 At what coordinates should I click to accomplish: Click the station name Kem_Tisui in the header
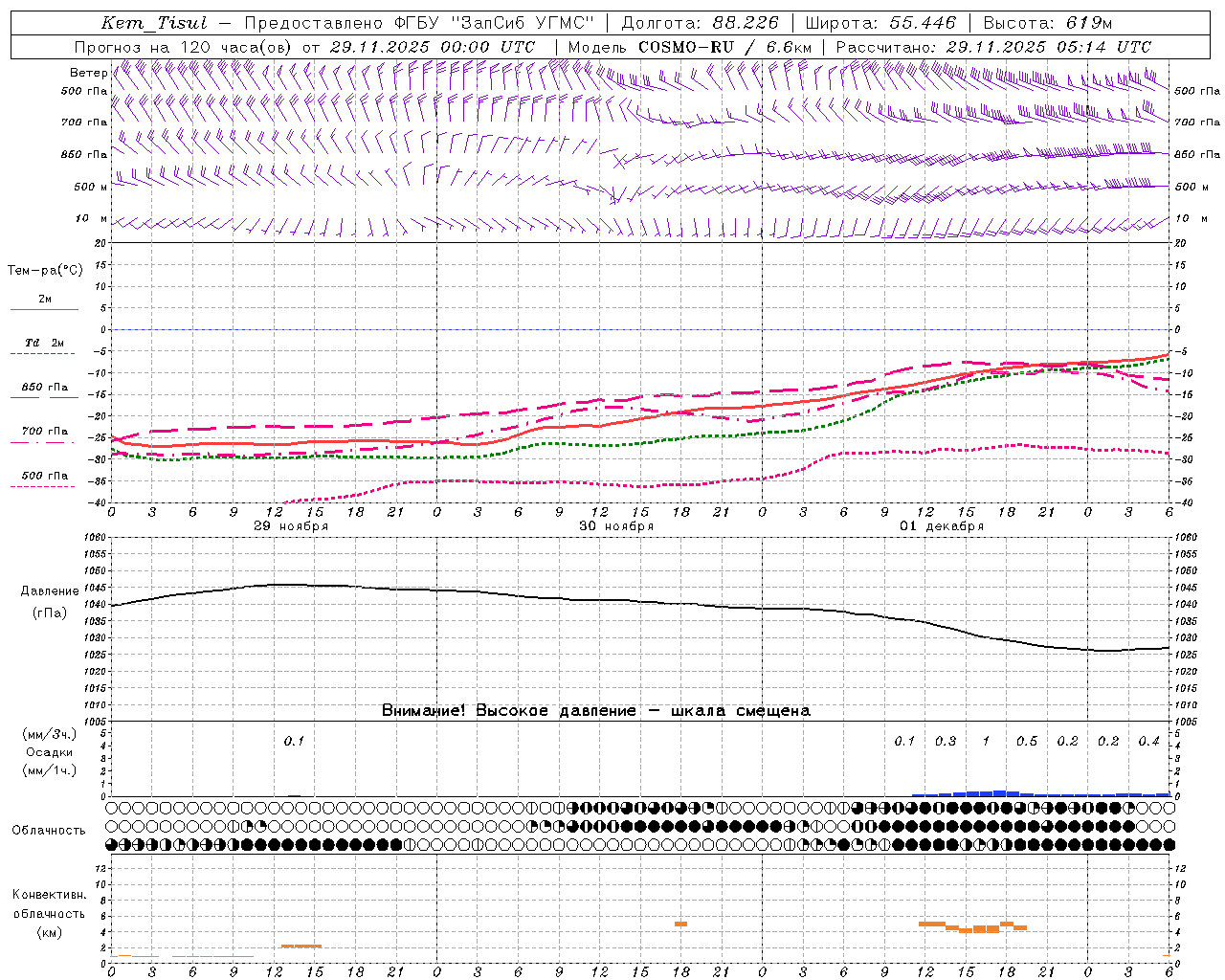click(153, 23)
